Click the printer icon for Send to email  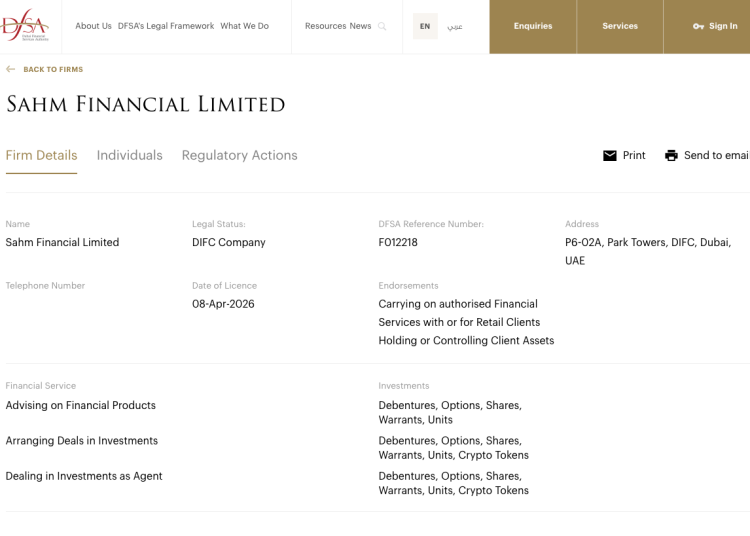(x=671, y=156)
